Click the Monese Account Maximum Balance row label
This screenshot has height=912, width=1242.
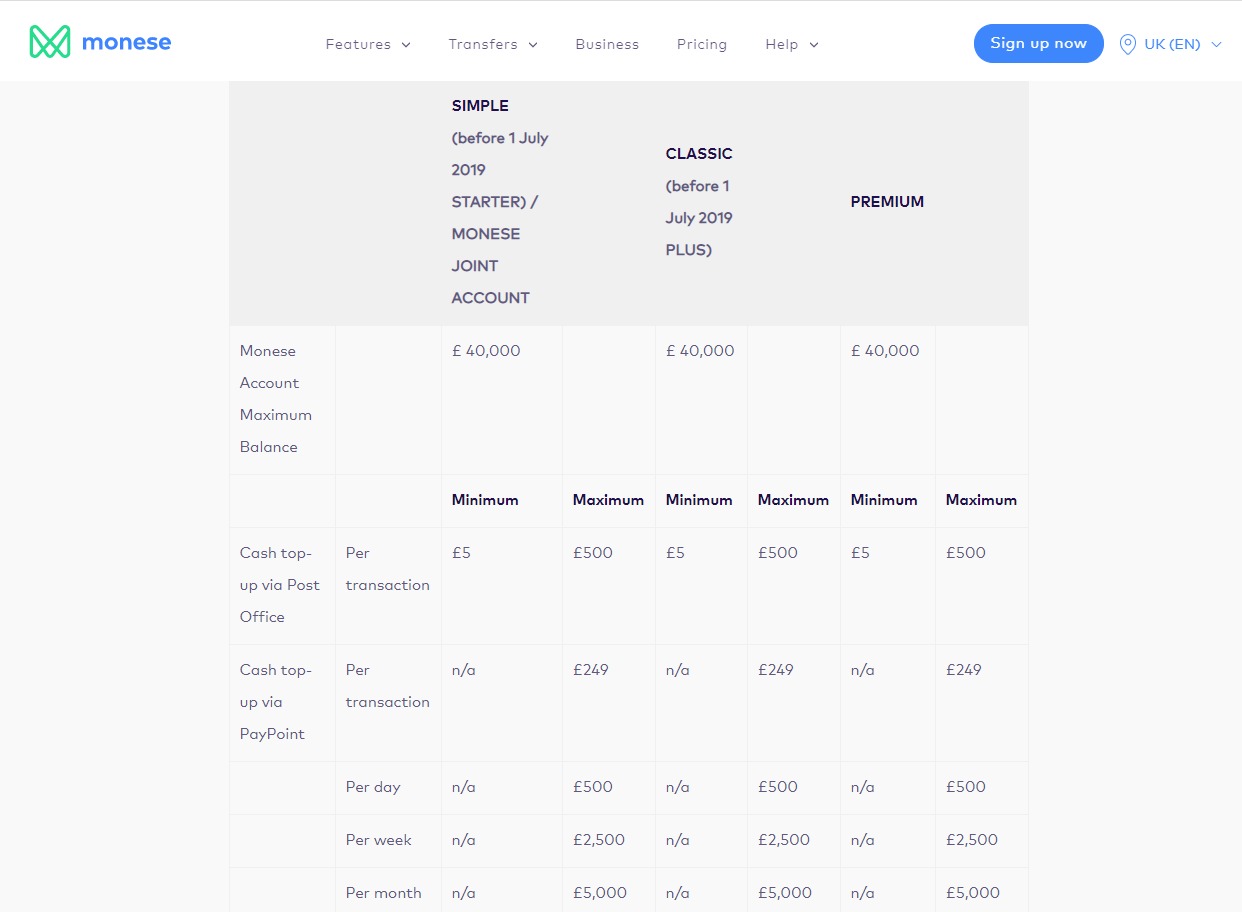(276, 399)
